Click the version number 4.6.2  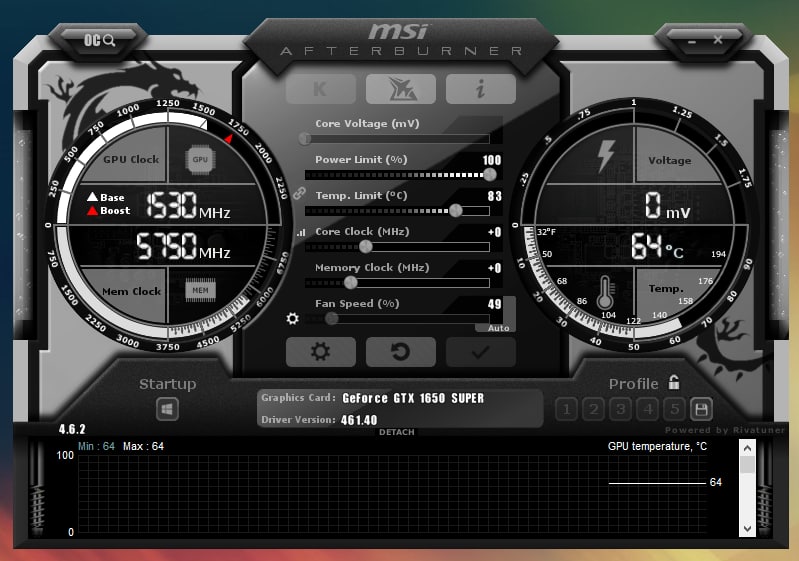tap(72, 429)
